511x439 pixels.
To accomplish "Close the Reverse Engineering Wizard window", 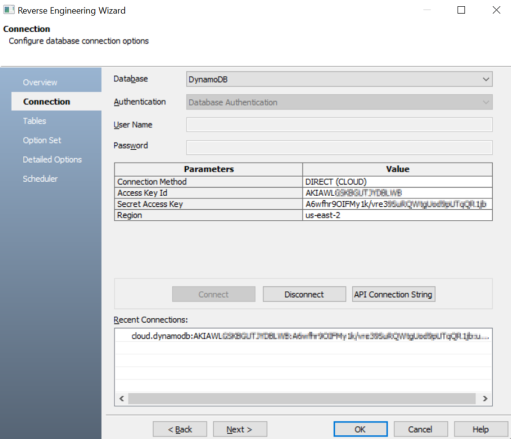I will click(496, 10).
